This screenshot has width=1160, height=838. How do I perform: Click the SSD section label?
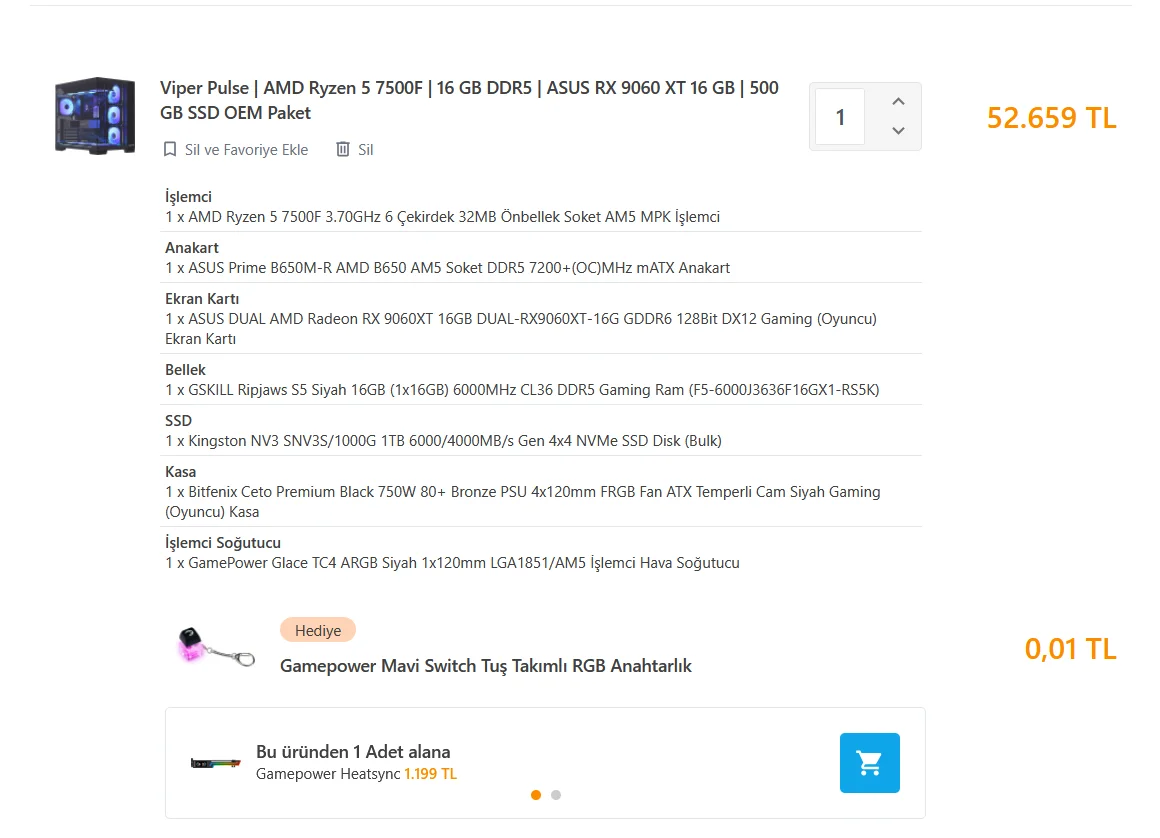coord(178,421)
